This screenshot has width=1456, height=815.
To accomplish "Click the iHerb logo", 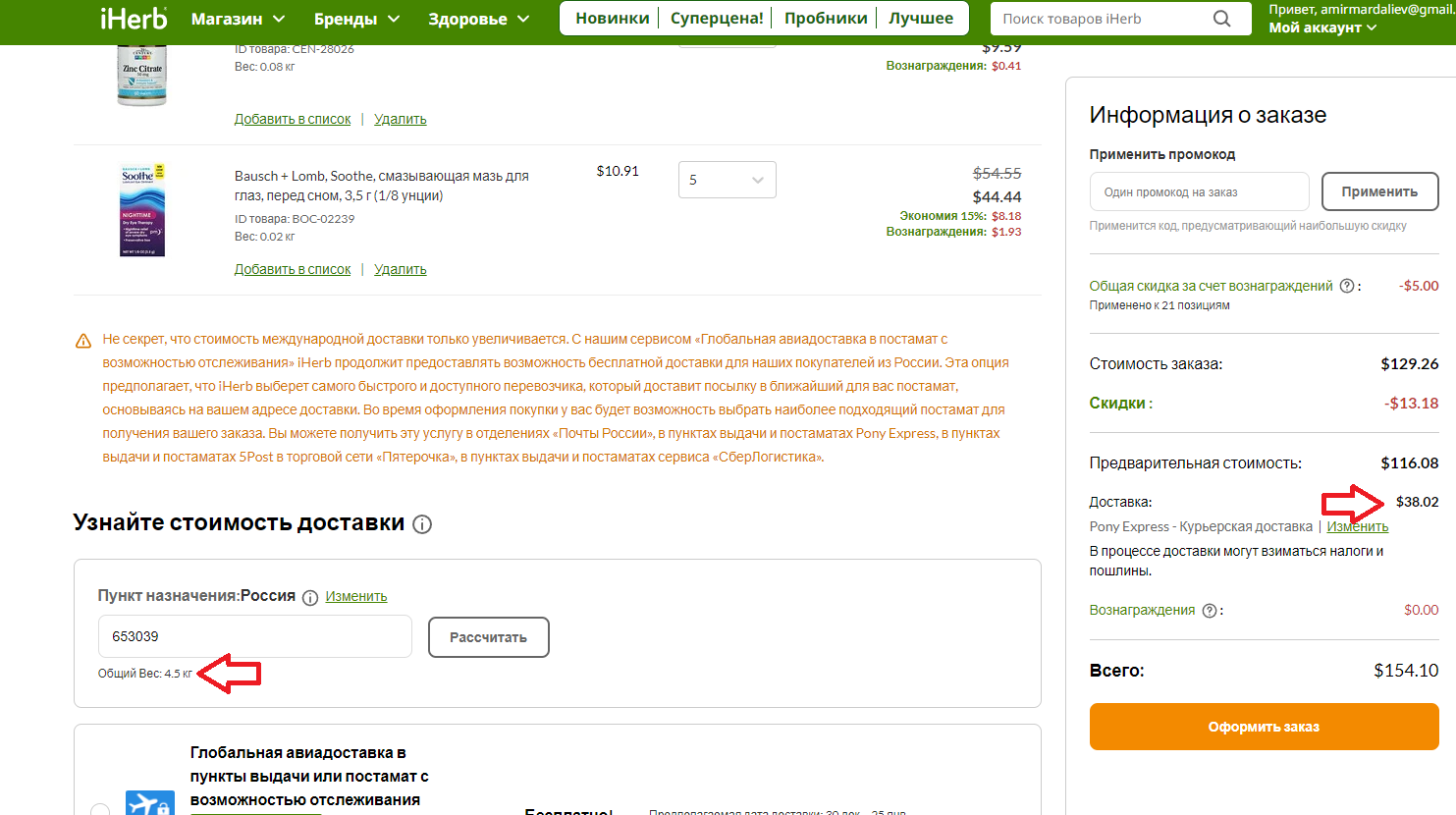I will (134, 18).
